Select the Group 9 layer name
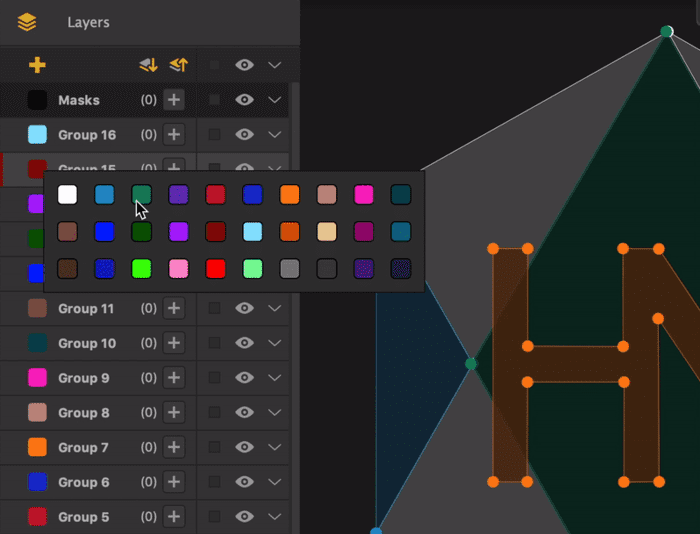The image size is (700, 534). coord(83,378)
